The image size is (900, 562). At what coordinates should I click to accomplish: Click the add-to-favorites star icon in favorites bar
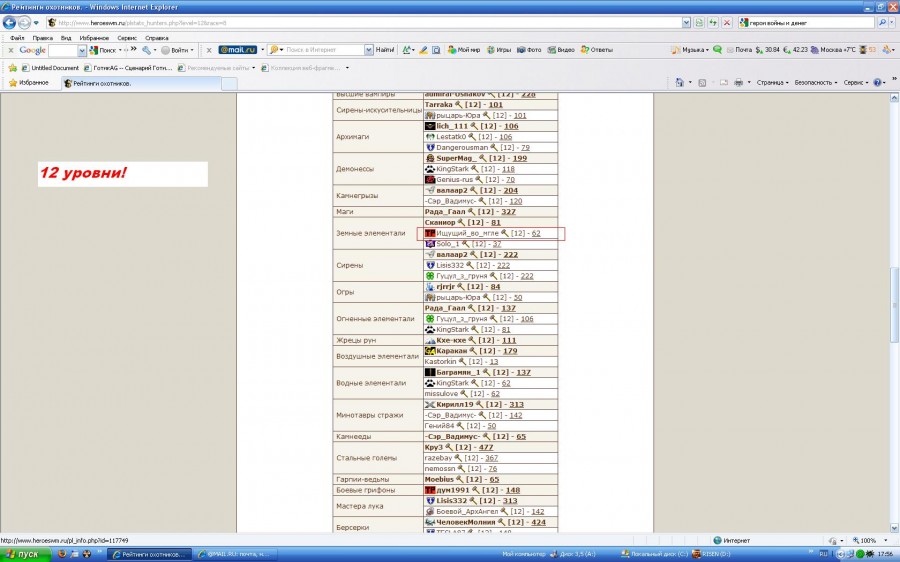click(13, 68)
